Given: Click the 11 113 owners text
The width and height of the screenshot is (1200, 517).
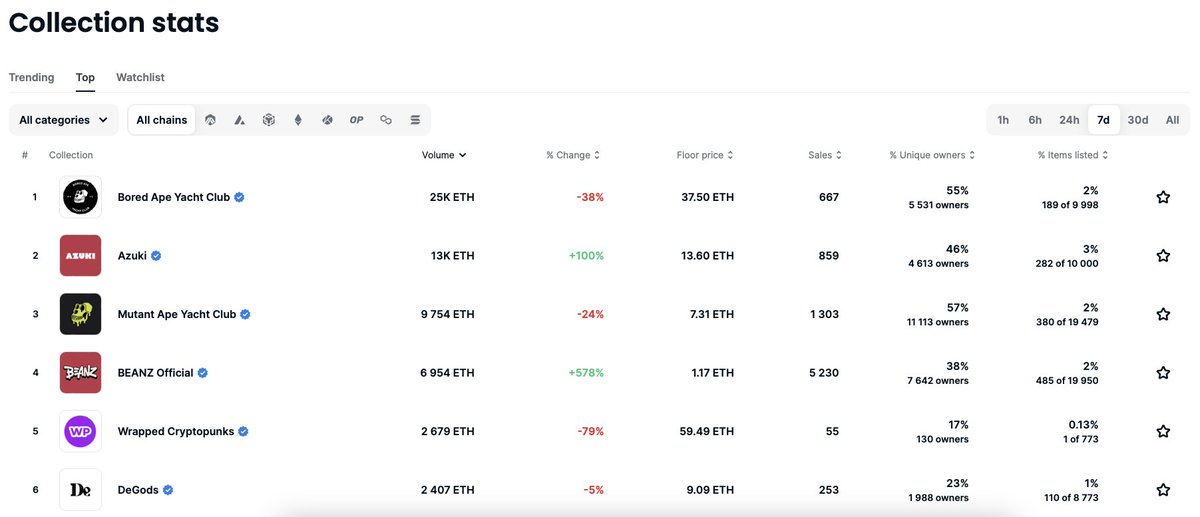Looking at the screenshot, I should coord(937,322).
